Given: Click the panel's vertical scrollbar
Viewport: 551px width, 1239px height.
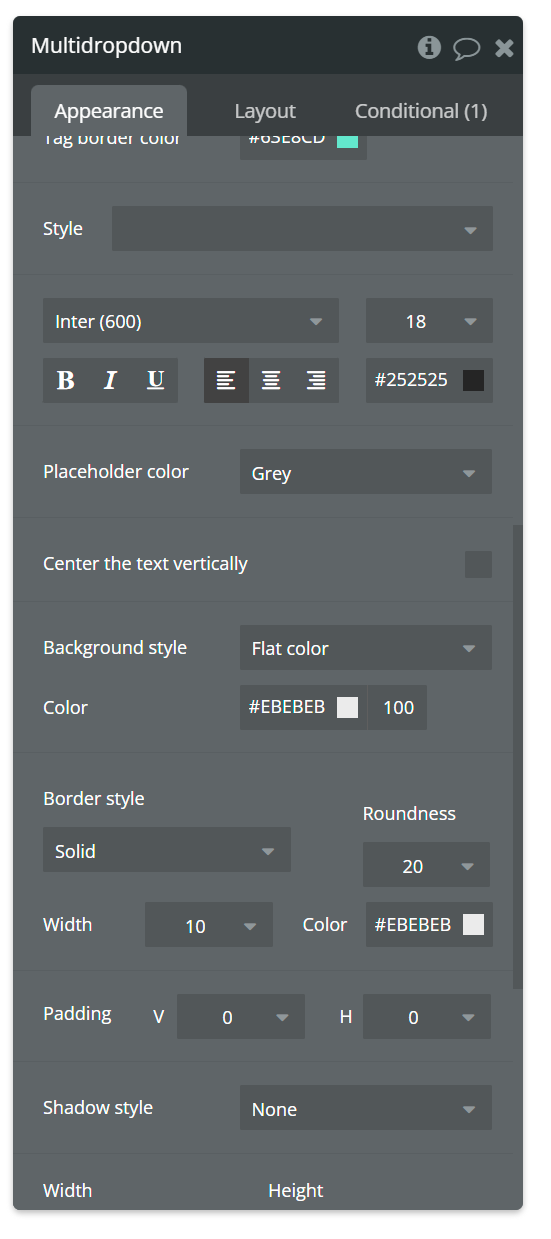Looking at the screenshot, I should pos(517,755).
